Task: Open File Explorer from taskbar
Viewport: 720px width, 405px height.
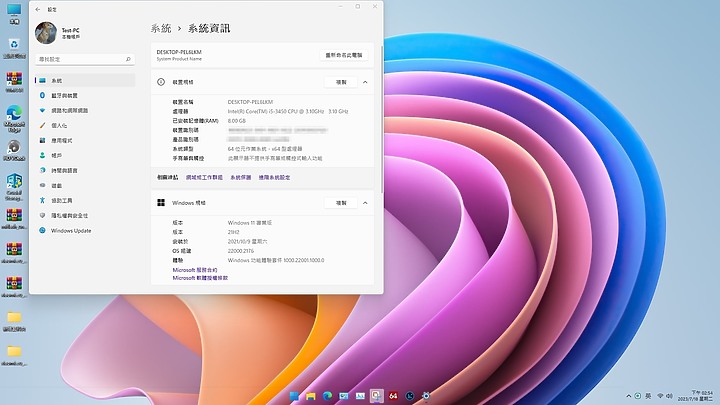Action: [310, 396]
